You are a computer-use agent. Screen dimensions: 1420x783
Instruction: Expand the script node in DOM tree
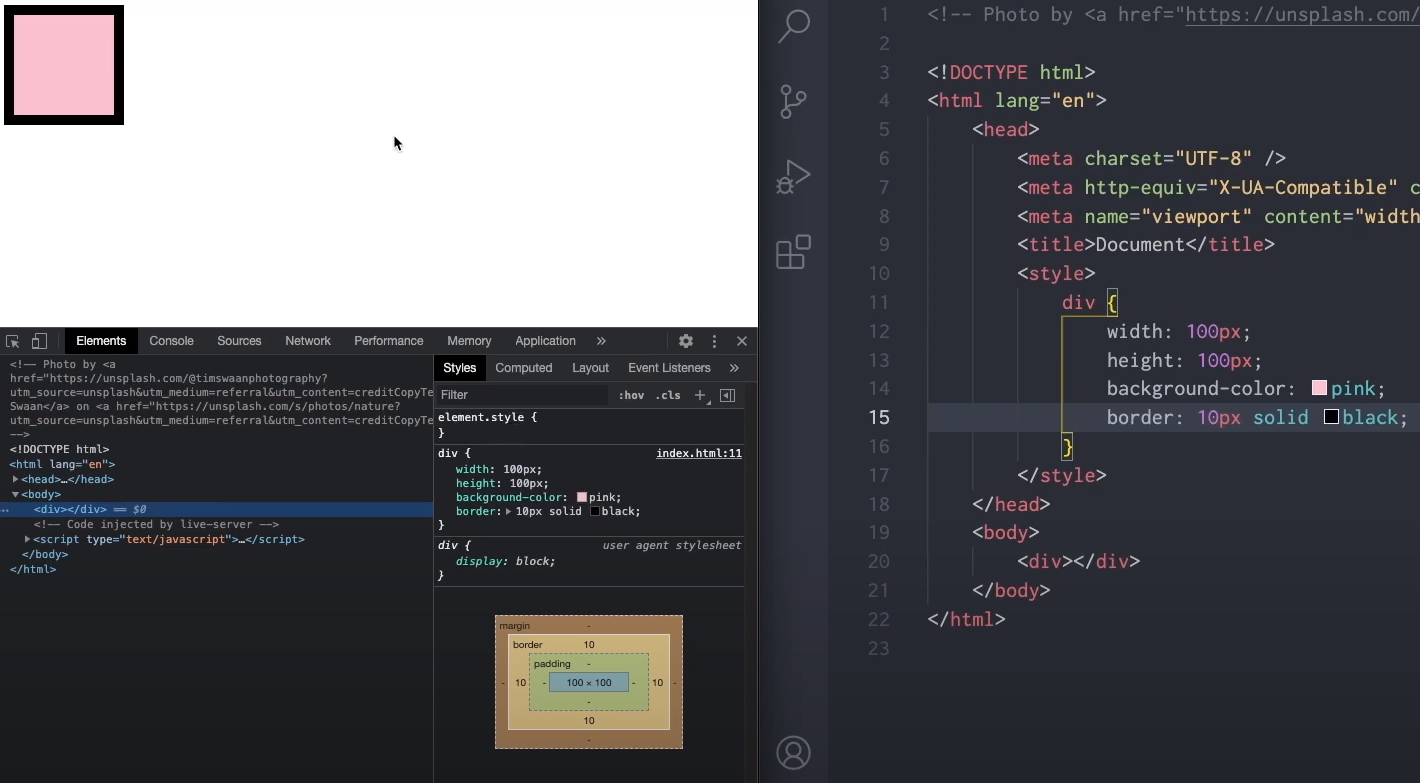(27, 539)
